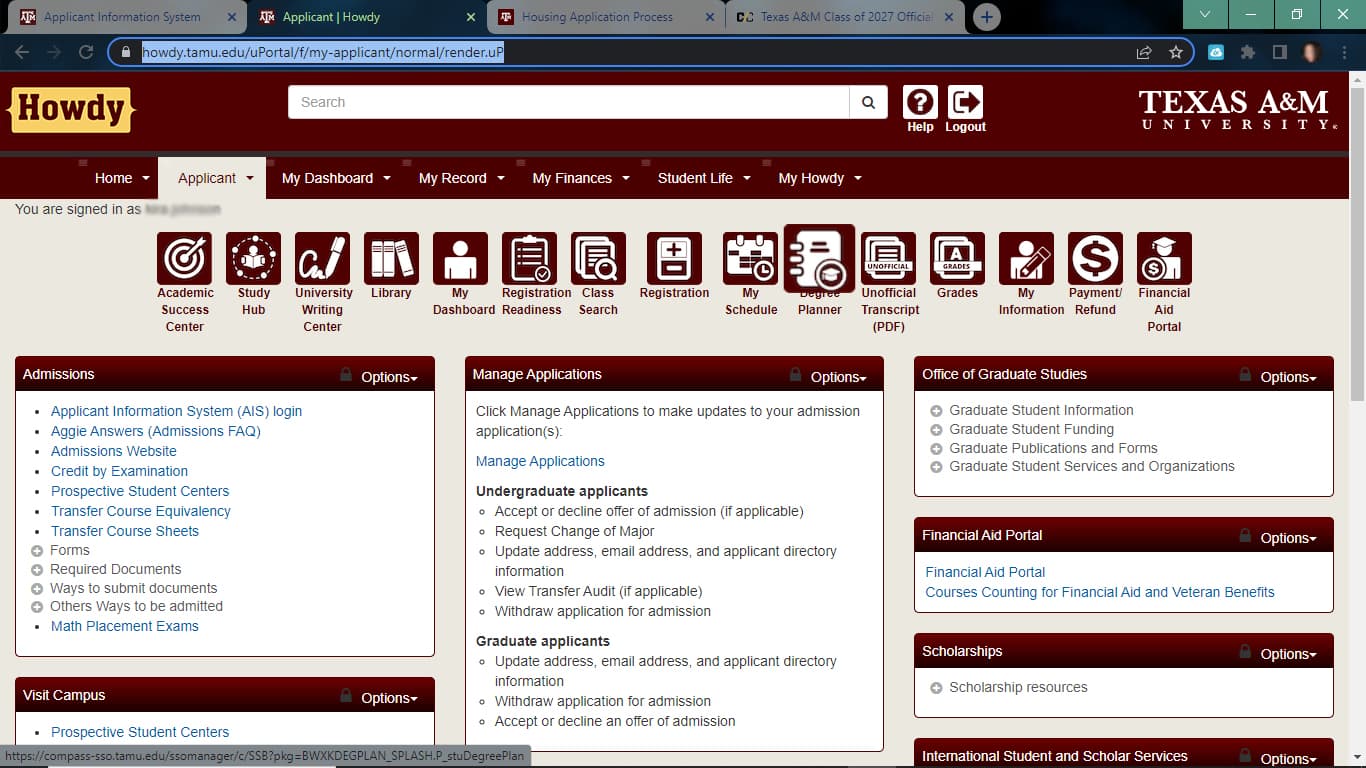This screenshot has height=768, width=1366.
Task: Bookmark this page with the star icon
Action: point(1176,52)
